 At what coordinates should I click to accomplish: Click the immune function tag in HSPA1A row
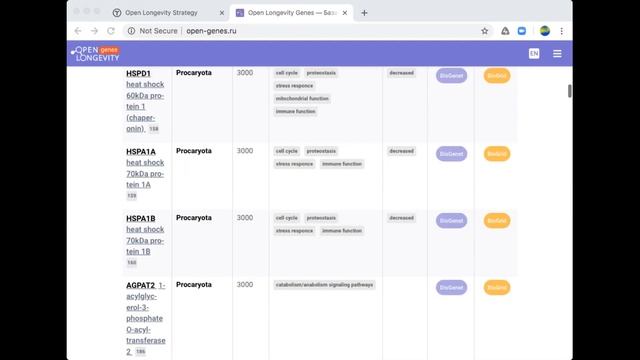coord(342,164)
